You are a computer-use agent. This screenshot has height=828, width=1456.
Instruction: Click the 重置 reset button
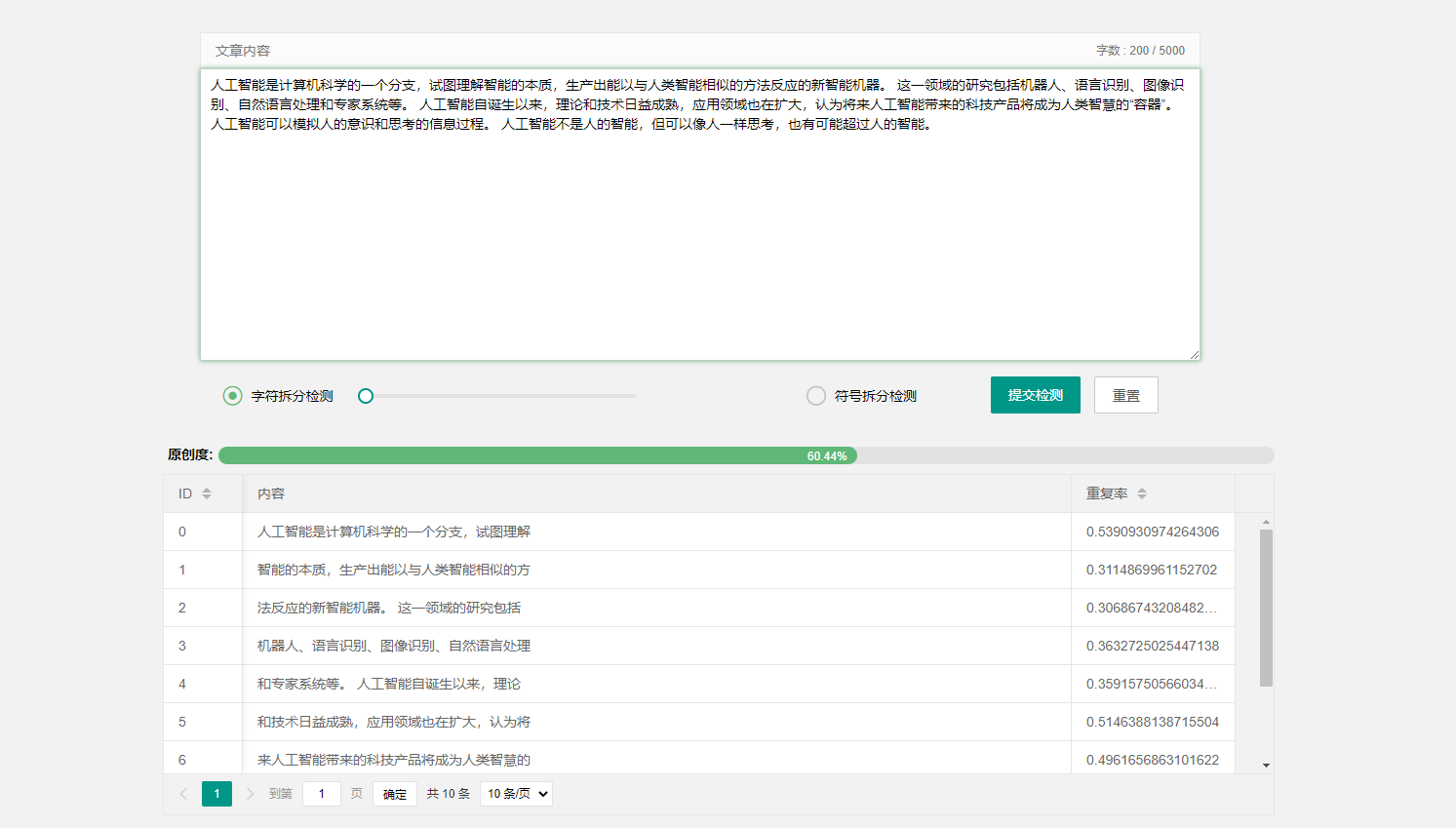point(1125,395)
